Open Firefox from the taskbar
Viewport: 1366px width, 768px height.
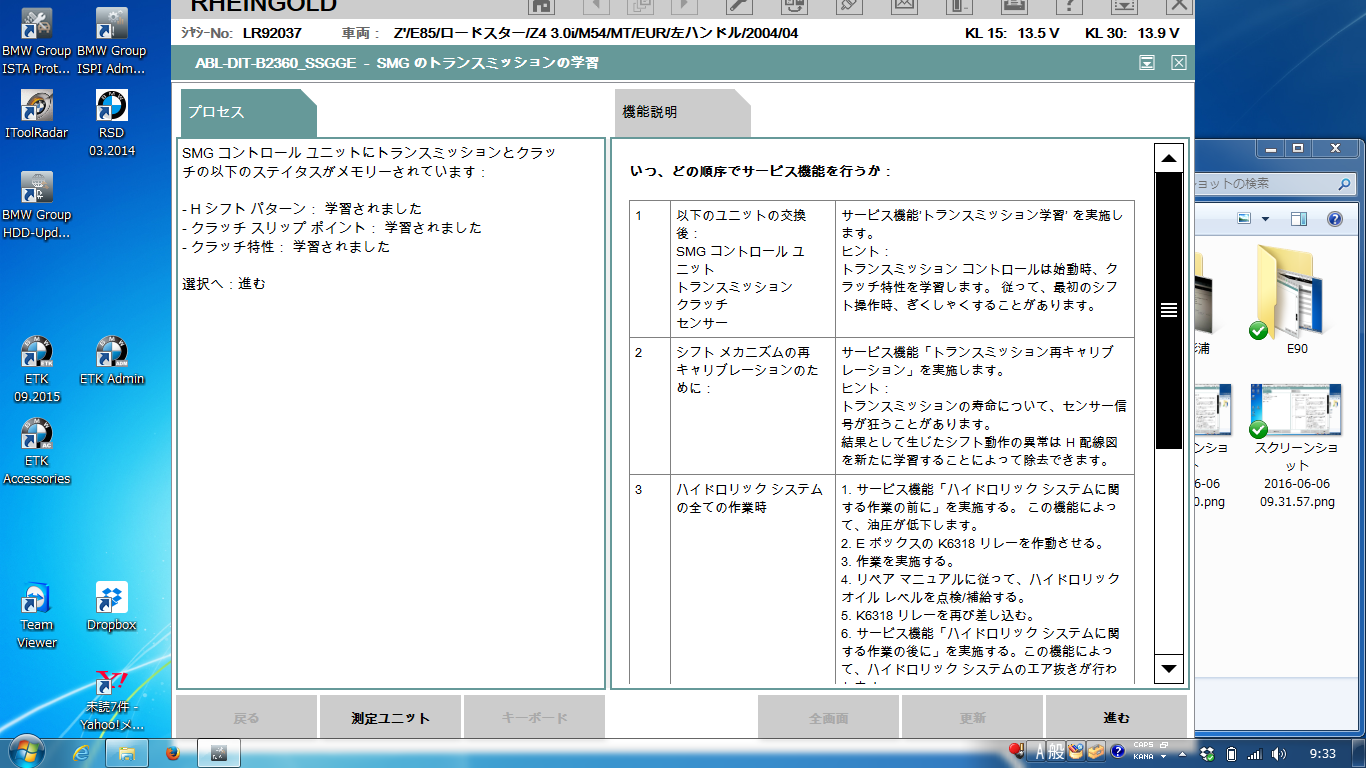pos(172,751)
